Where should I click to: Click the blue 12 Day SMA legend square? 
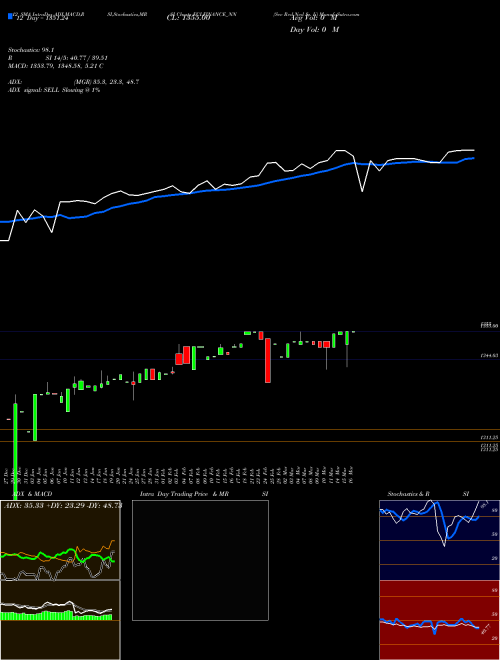(x=10, y=17)
